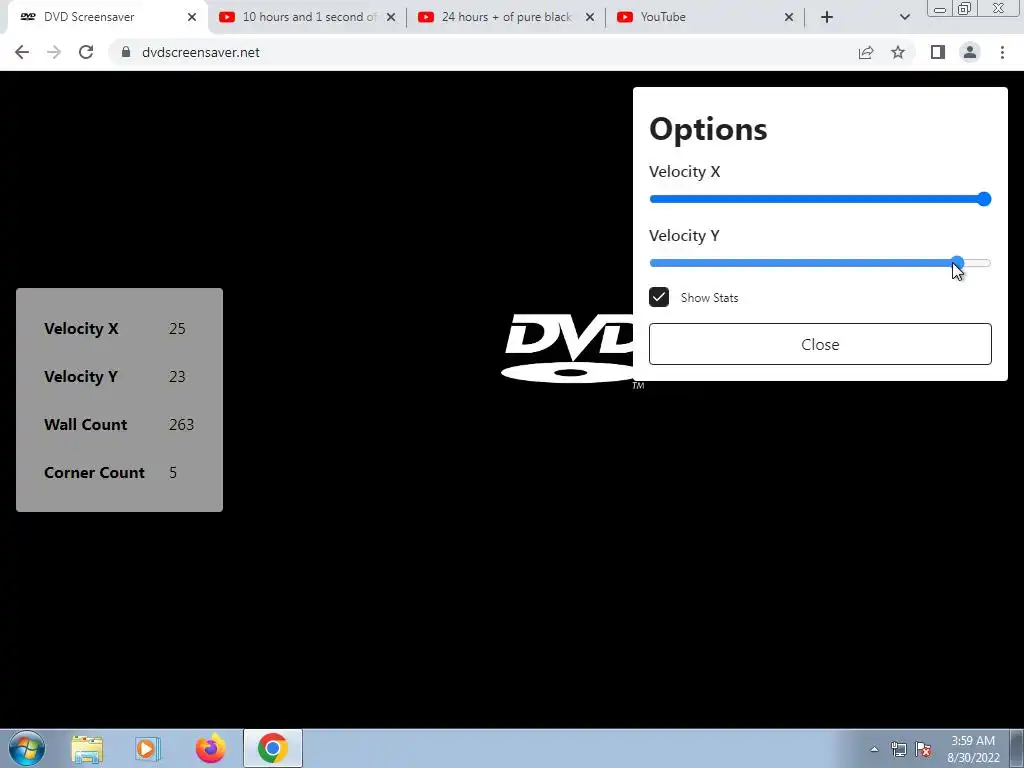Reload the dvdscreensaver.net page
This screenshot has width=1024, height=768.
pyautogui.click(x=86, y=52)
